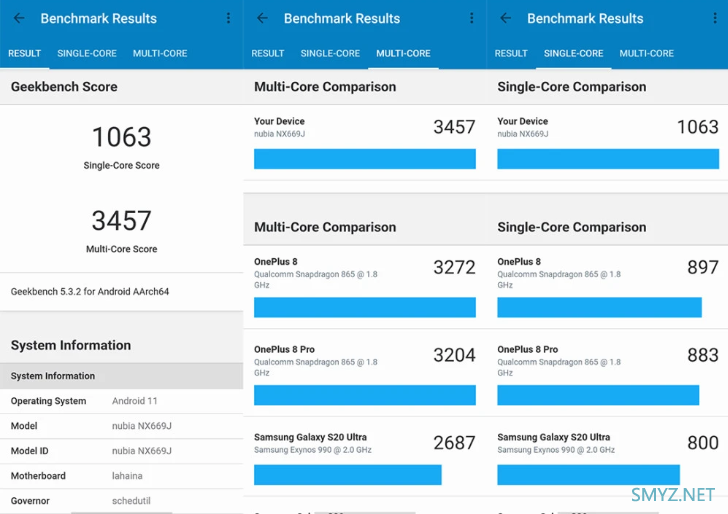Tap the Governor schedutil row
The image size is (728, 514).
[122, 501]
